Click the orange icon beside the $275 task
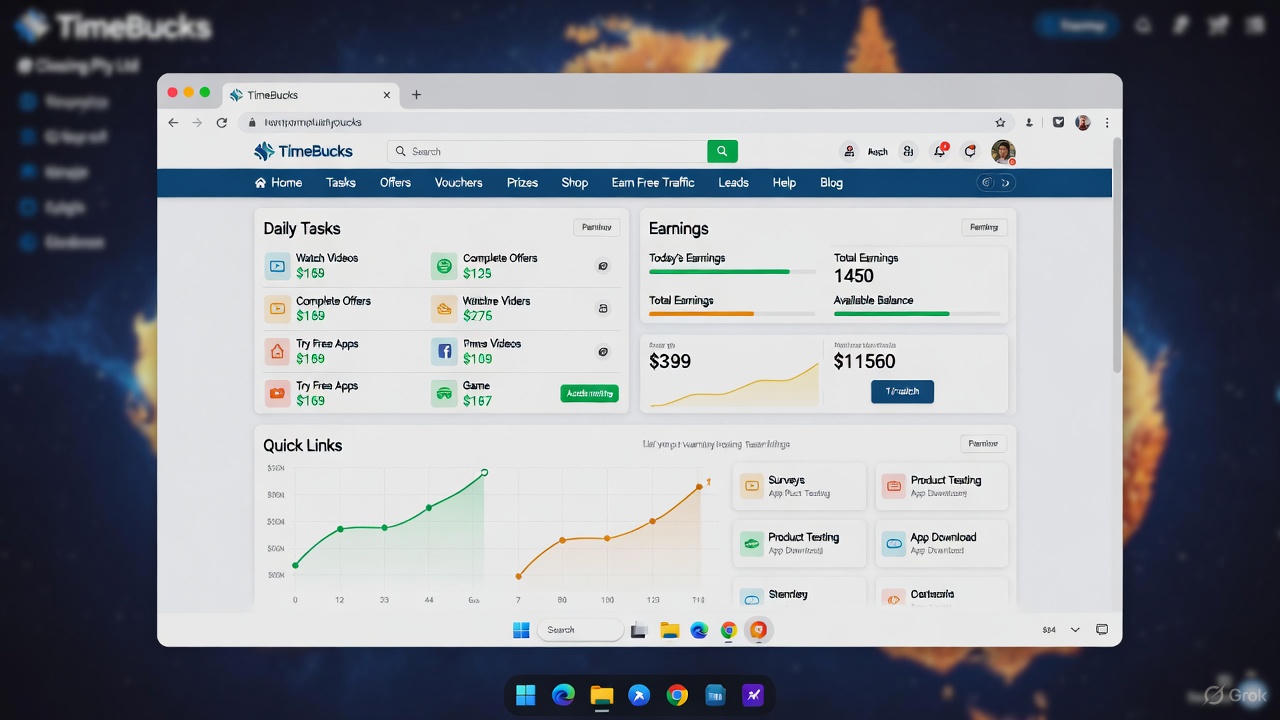This screenshot has width=1280, height=720. coord(444,309)
